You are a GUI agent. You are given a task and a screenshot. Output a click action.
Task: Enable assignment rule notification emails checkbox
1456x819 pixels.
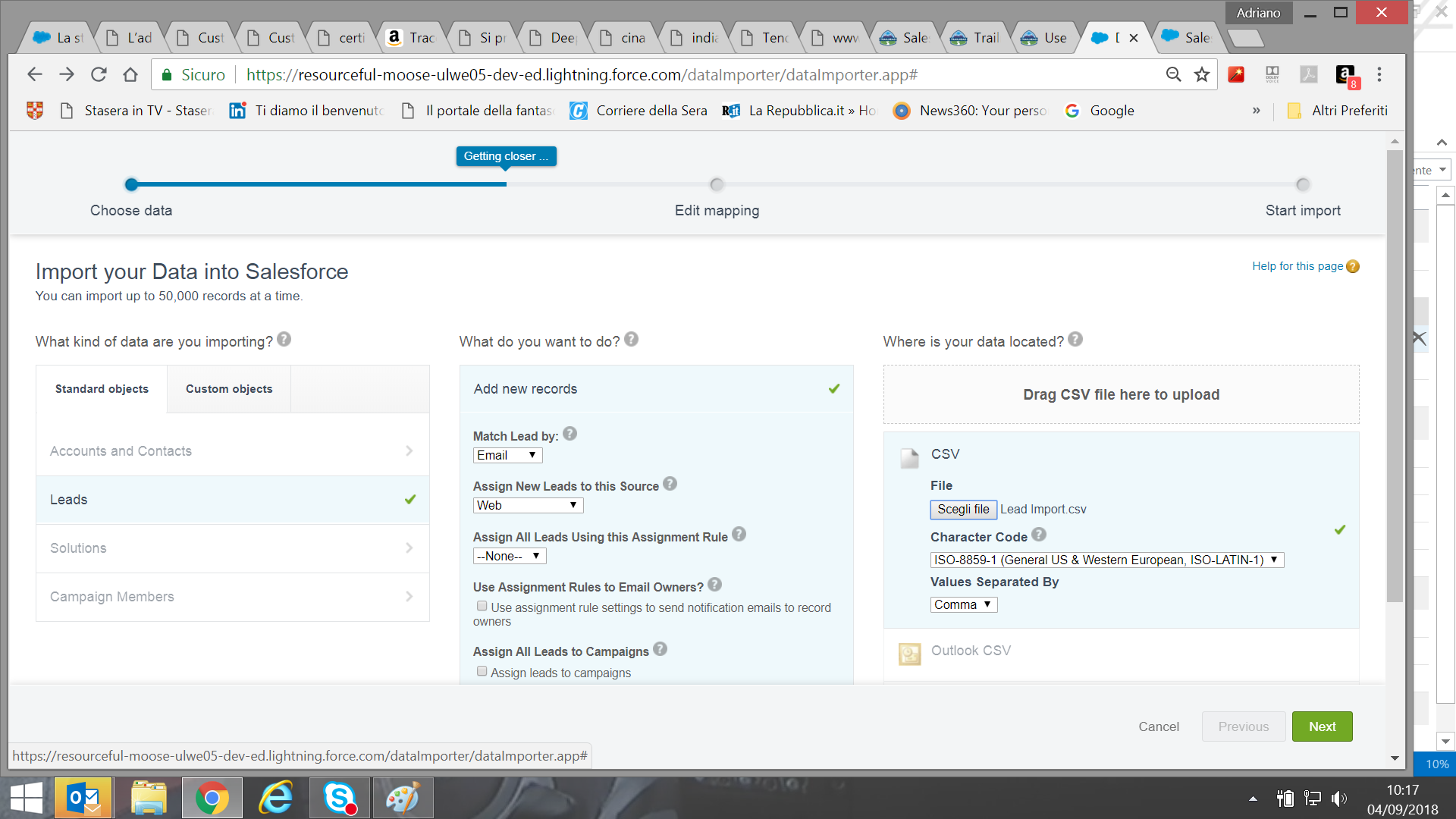(482, 606)
